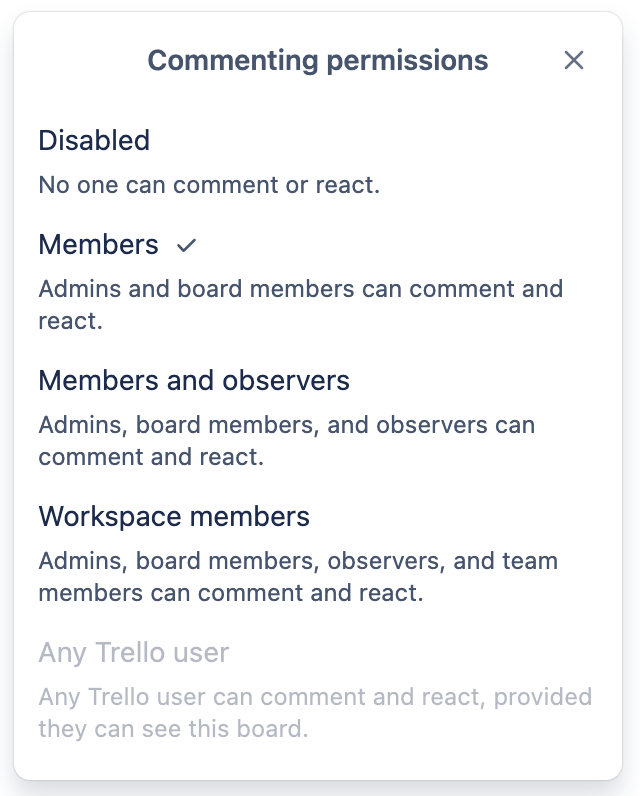Click the word 'Workspace' in the heading
Screen dimensions: 640x796
pyautogui.click(x=110, y=517)
